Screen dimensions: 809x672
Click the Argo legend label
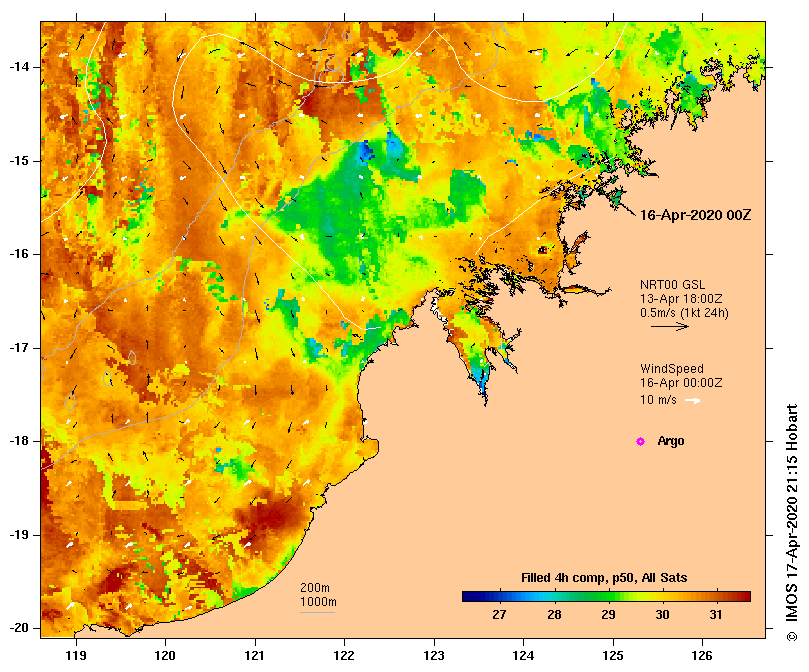pos(671,441)
